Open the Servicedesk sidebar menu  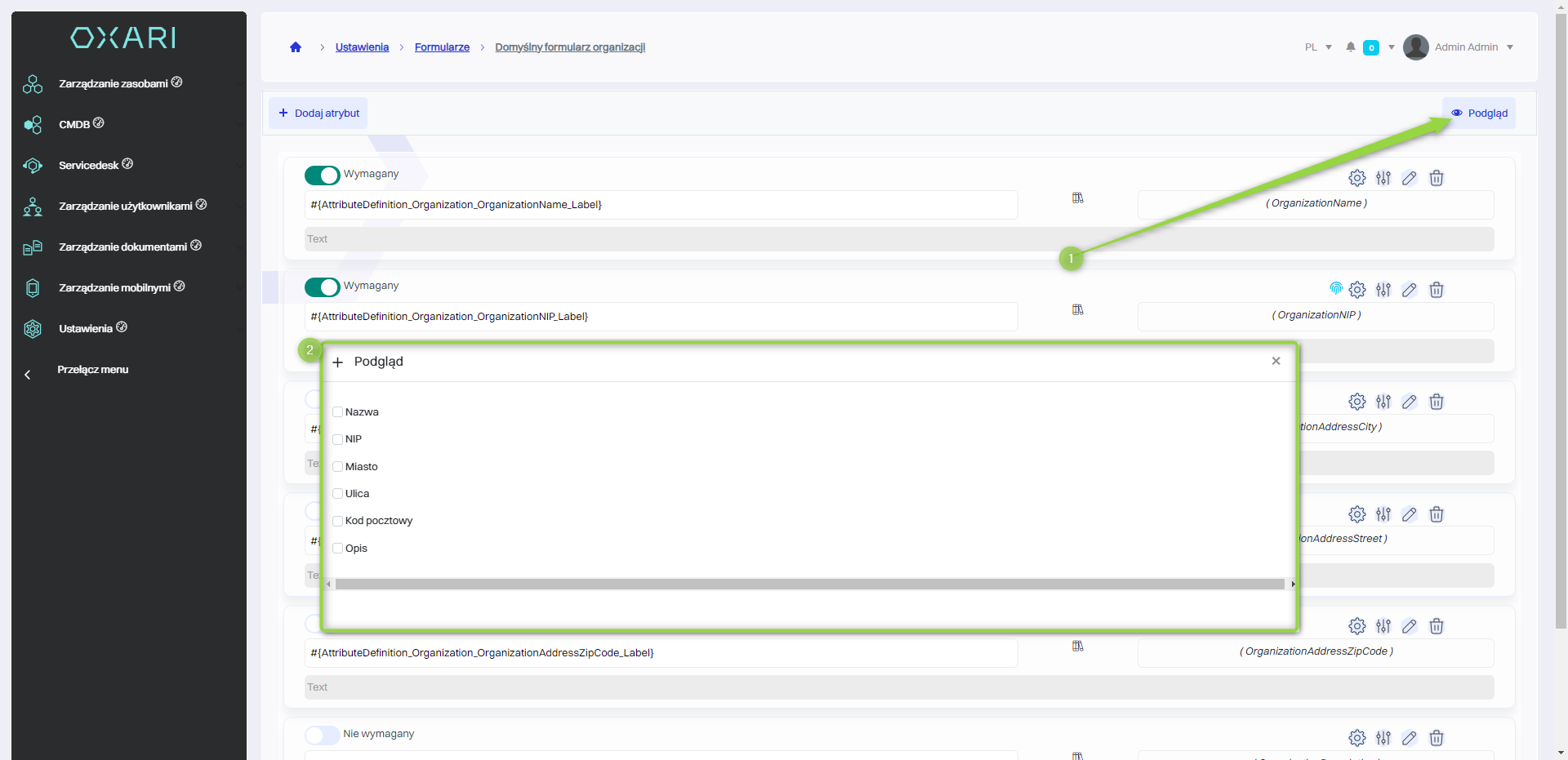click(x=89, y=166)
